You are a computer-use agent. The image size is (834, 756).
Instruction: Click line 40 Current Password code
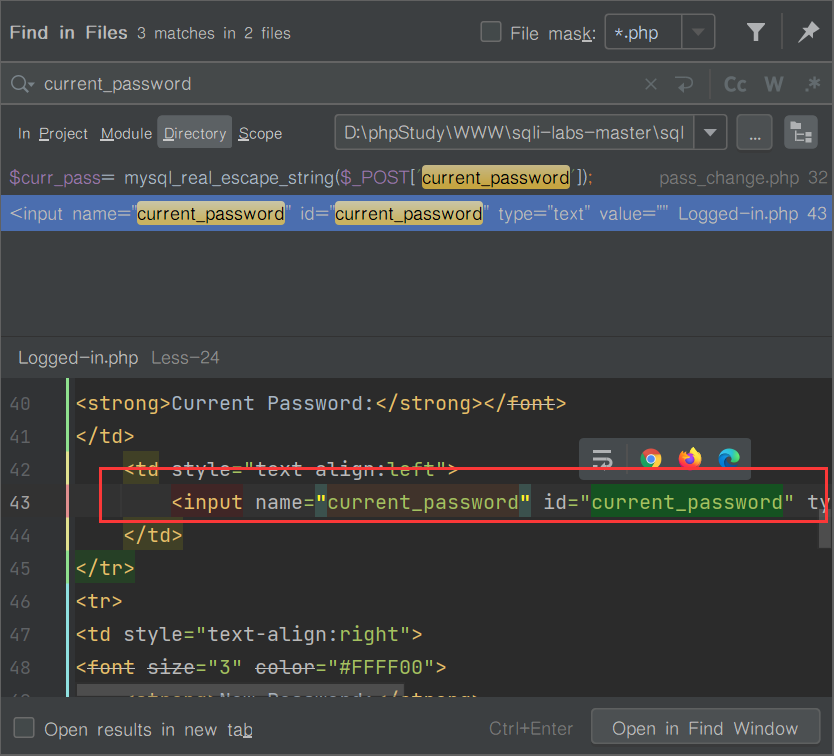click(x=321, y=403)
